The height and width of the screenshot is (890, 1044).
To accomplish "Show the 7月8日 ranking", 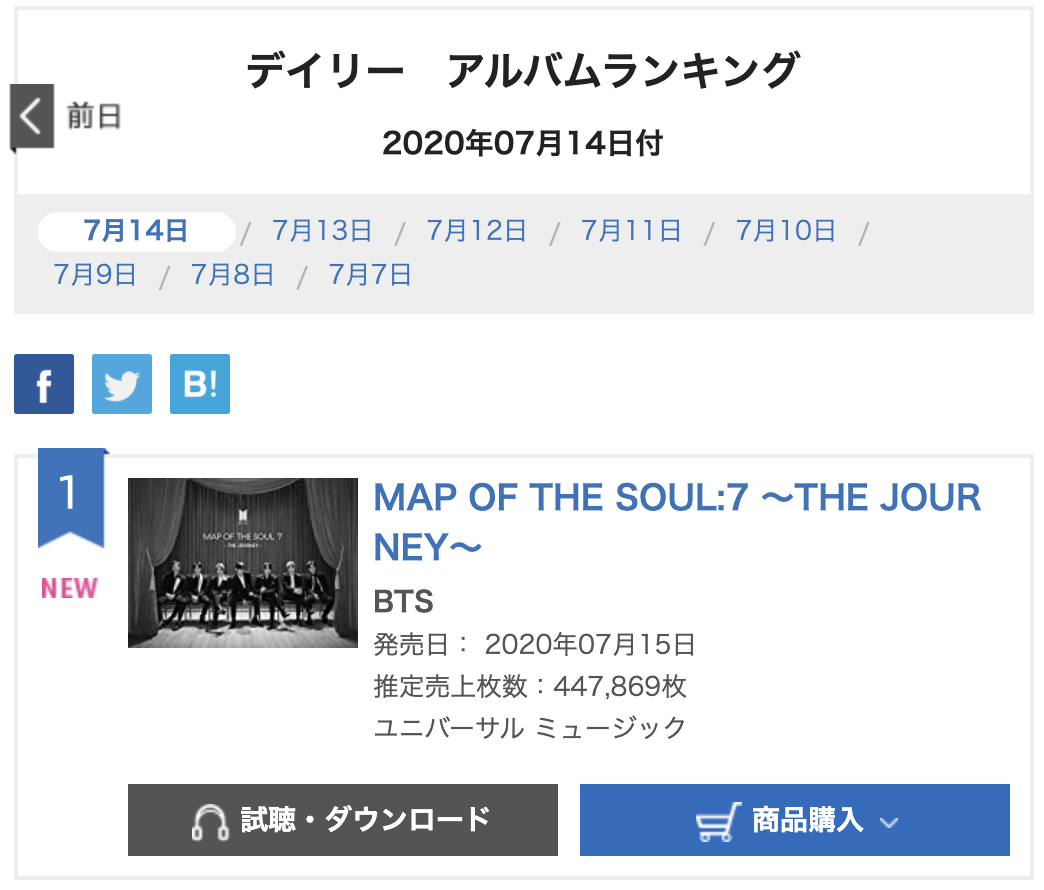I will pyautogui.click(x=232, y=274).
